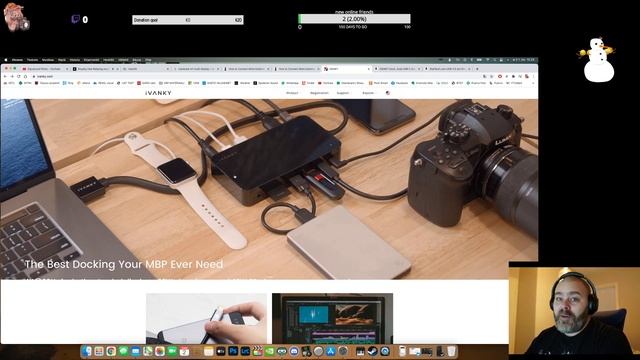Open the Notes app in the dock
Viewport: 640px width, 360px height.
tap(209, 351)
